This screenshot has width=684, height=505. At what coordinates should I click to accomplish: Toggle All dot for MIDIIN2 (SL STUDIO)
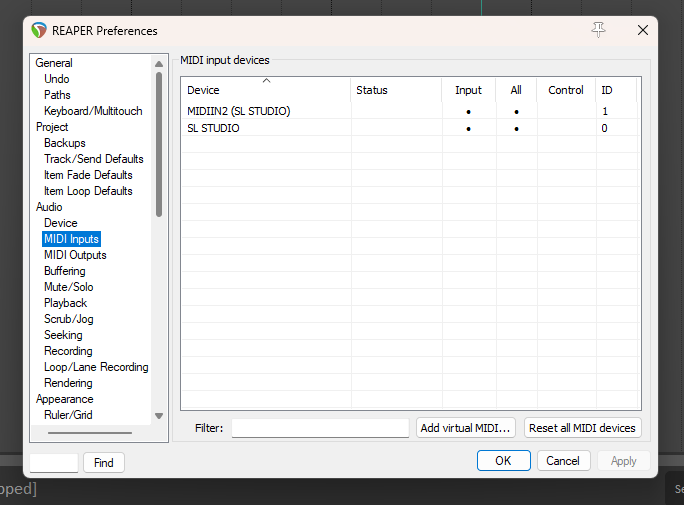tap(516, 111)
